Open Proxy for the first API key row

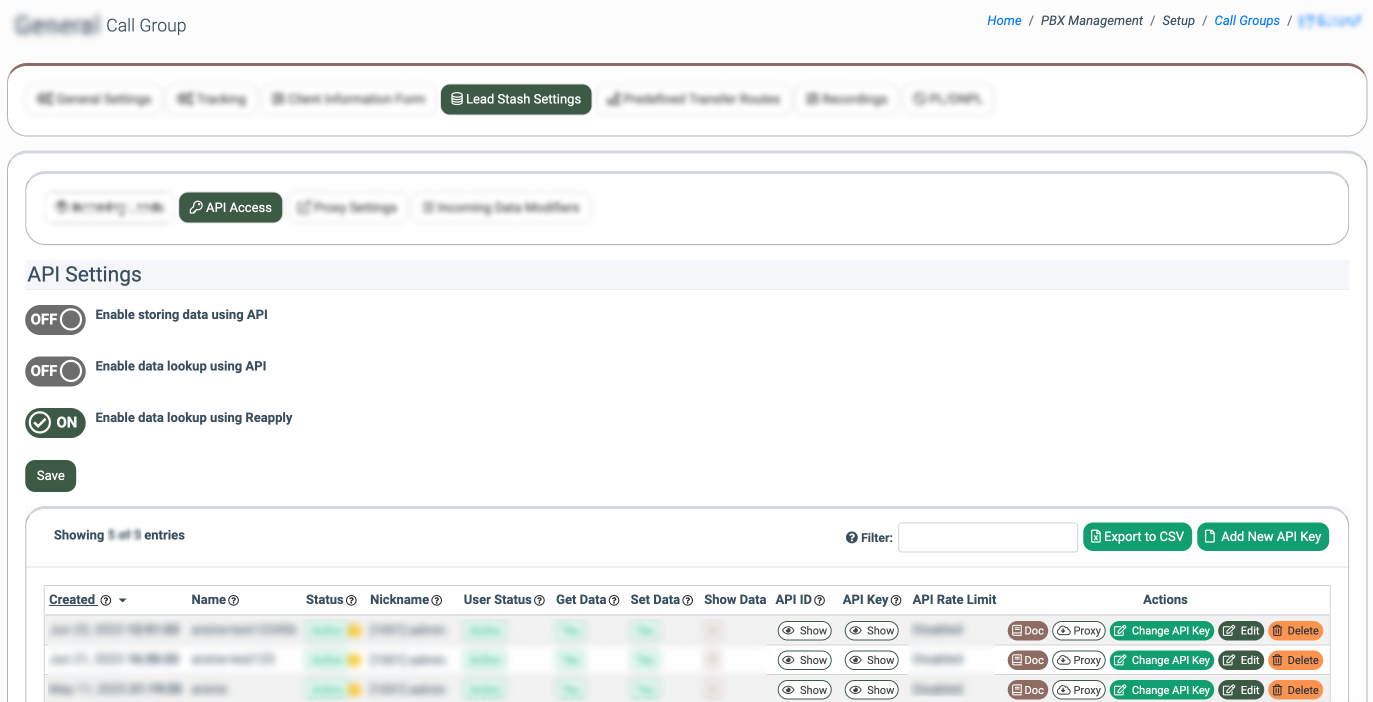(1078, 631)
